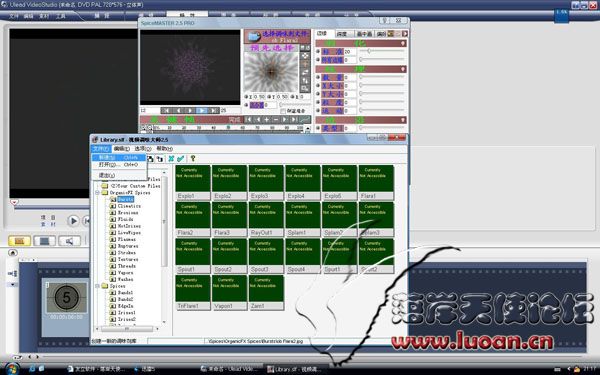The height and width of the screenshot is (375, 600).
Task: Select the Open (Ctrl+O) entry in the file menu
Action: pyautogui.click(x=119, y=165)
